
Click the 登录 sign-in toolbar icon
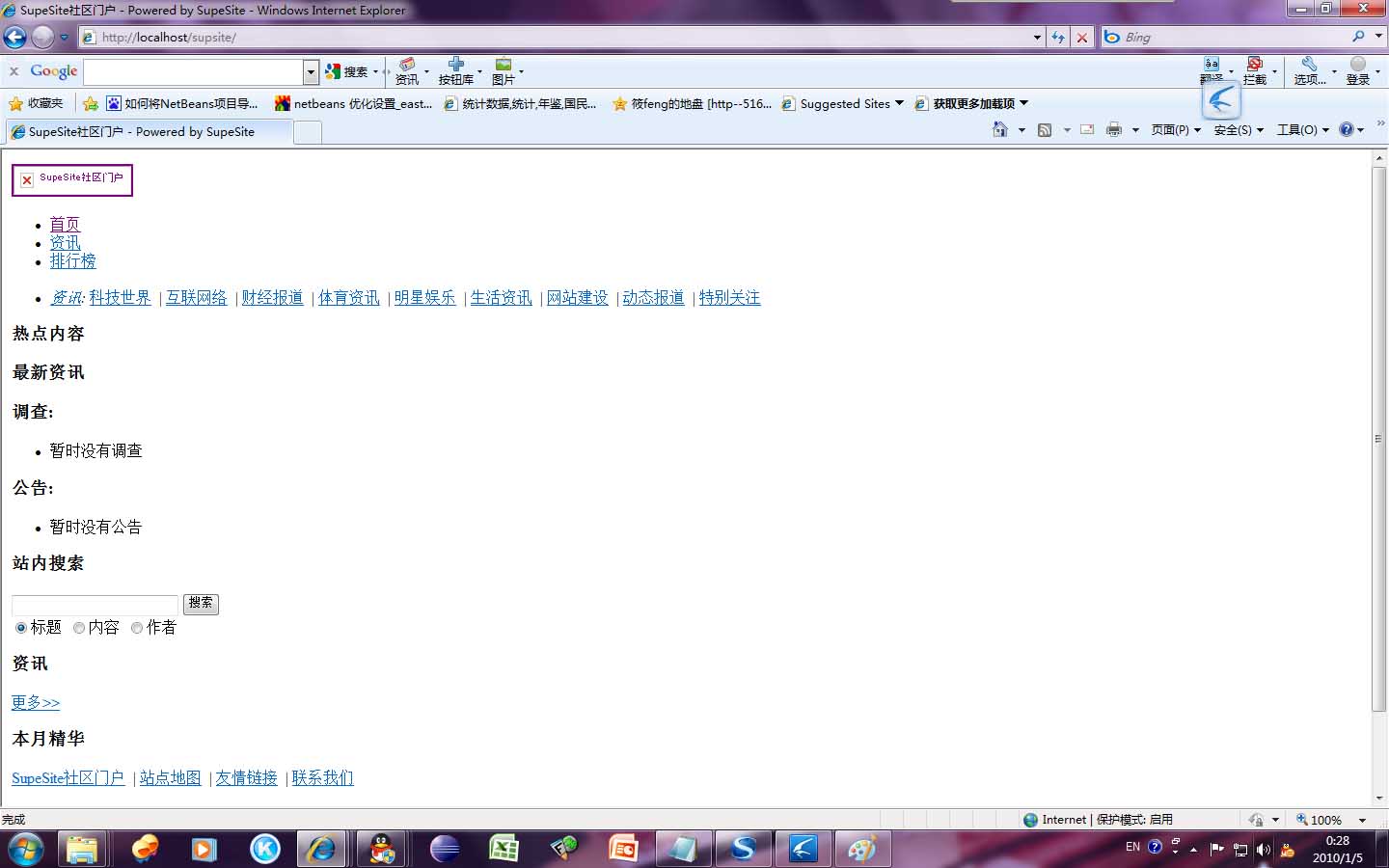coord(1358,71)
